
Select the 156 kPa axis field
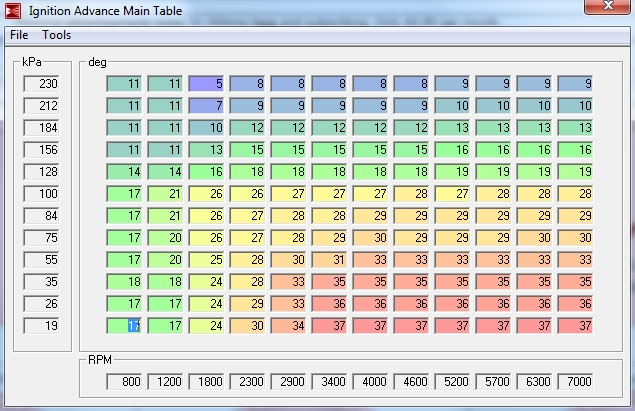point(41,150)
